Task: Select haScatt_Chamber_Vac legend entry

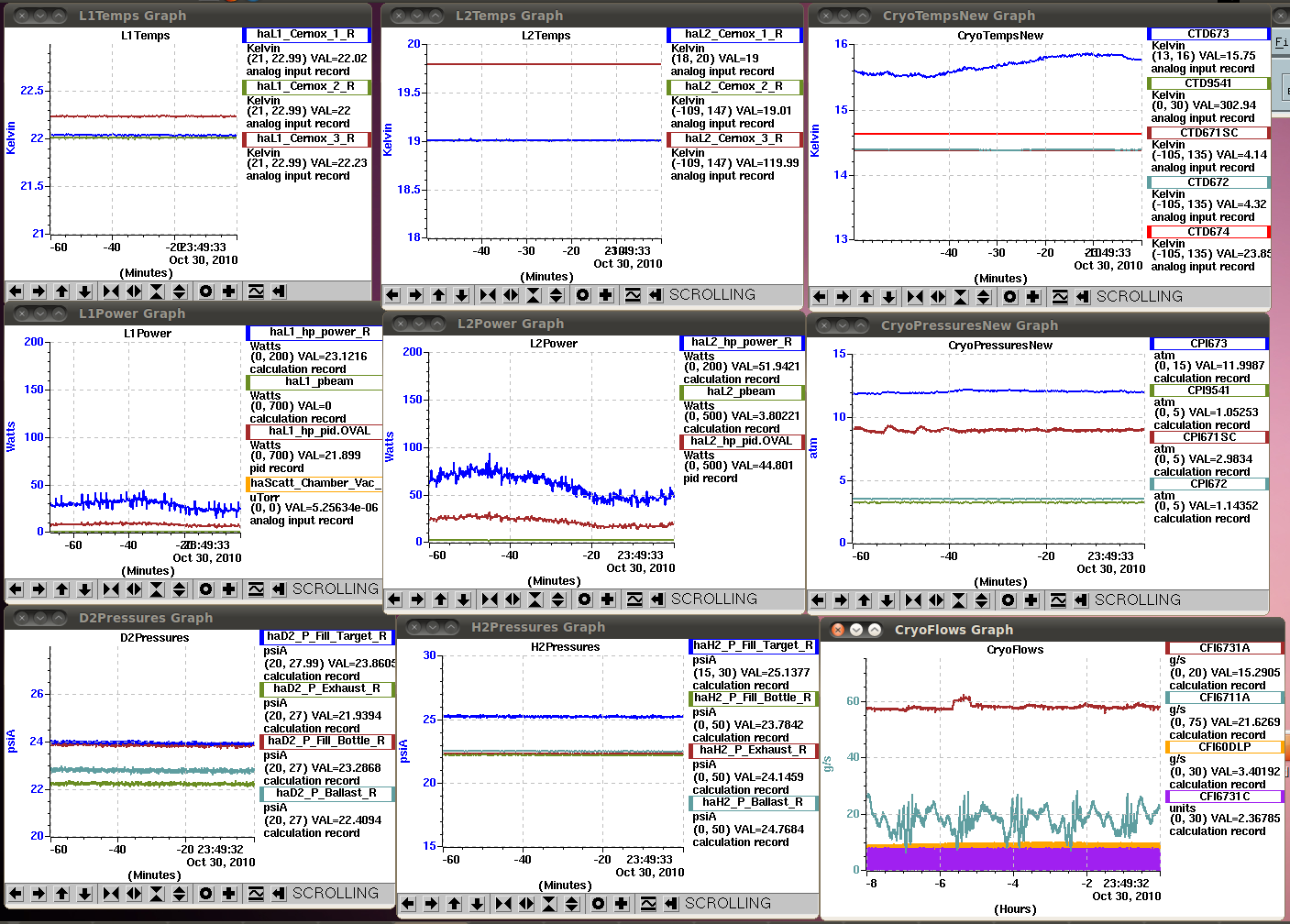Action: pos(314,484)
